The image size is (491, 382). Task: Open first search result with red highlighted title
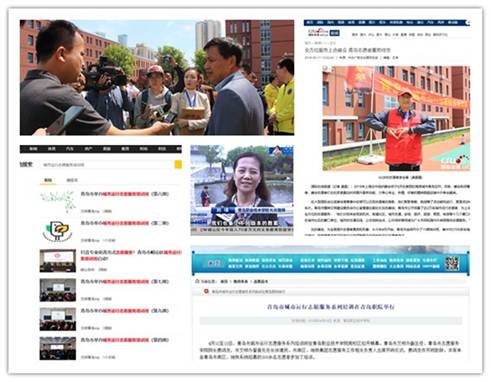[x=125, y=194]
